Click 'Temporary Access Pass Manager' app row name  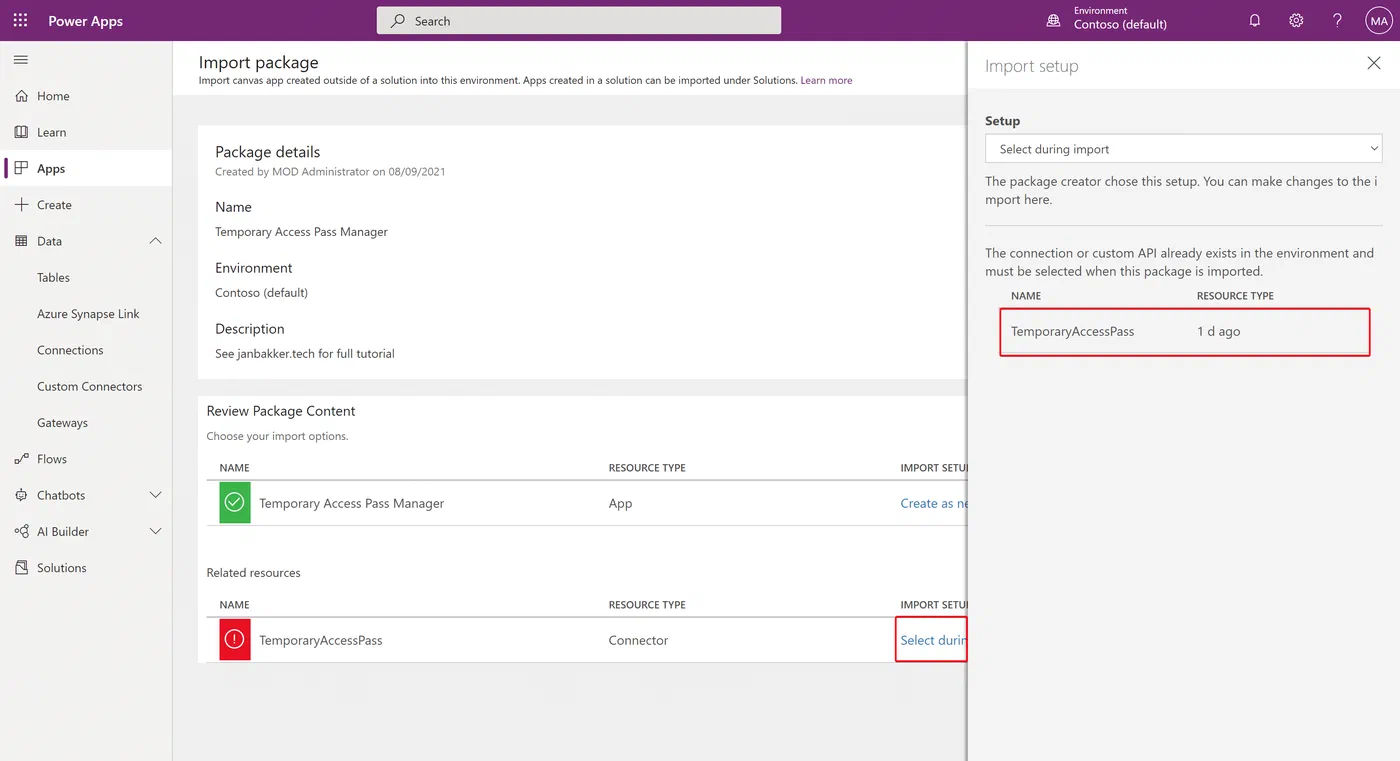(x=351, y=503)
